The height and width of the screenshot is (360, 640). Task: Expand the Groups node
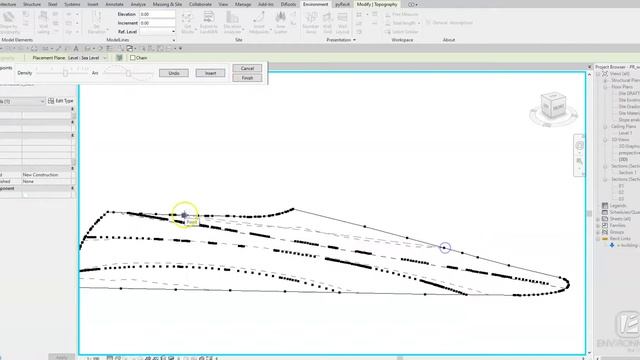[x=598, y=232]
